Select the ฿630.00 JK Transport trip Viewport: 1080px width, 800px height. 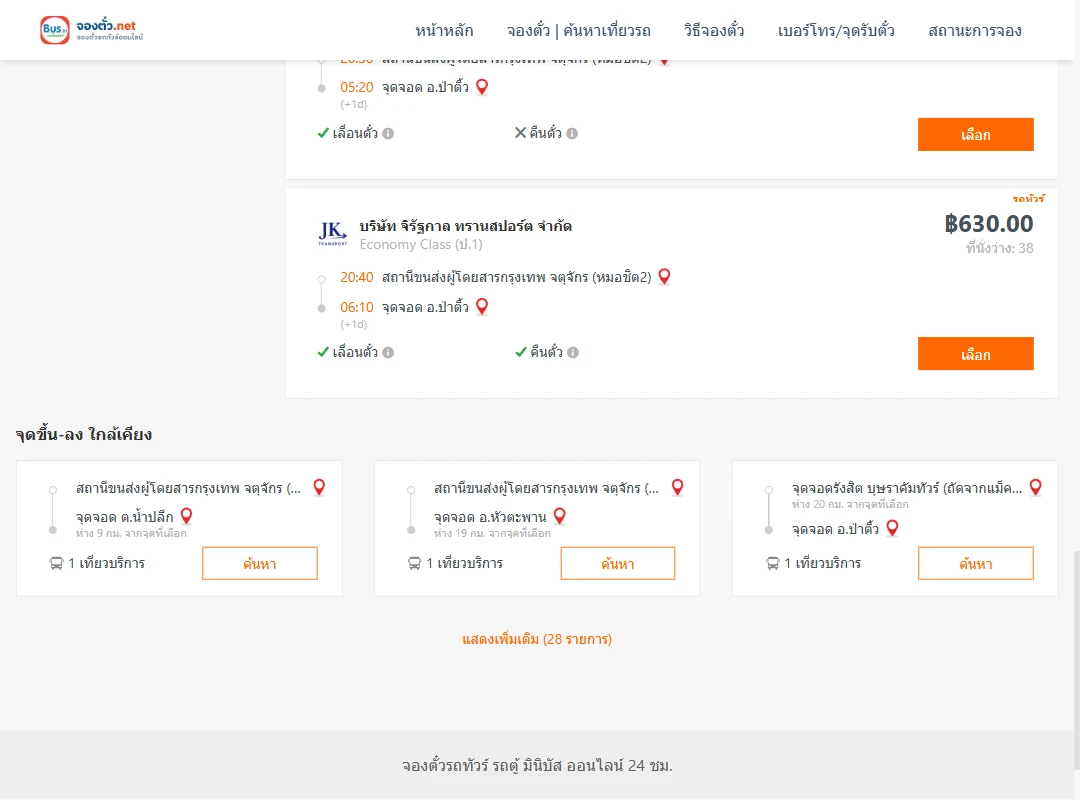point(976,353)
